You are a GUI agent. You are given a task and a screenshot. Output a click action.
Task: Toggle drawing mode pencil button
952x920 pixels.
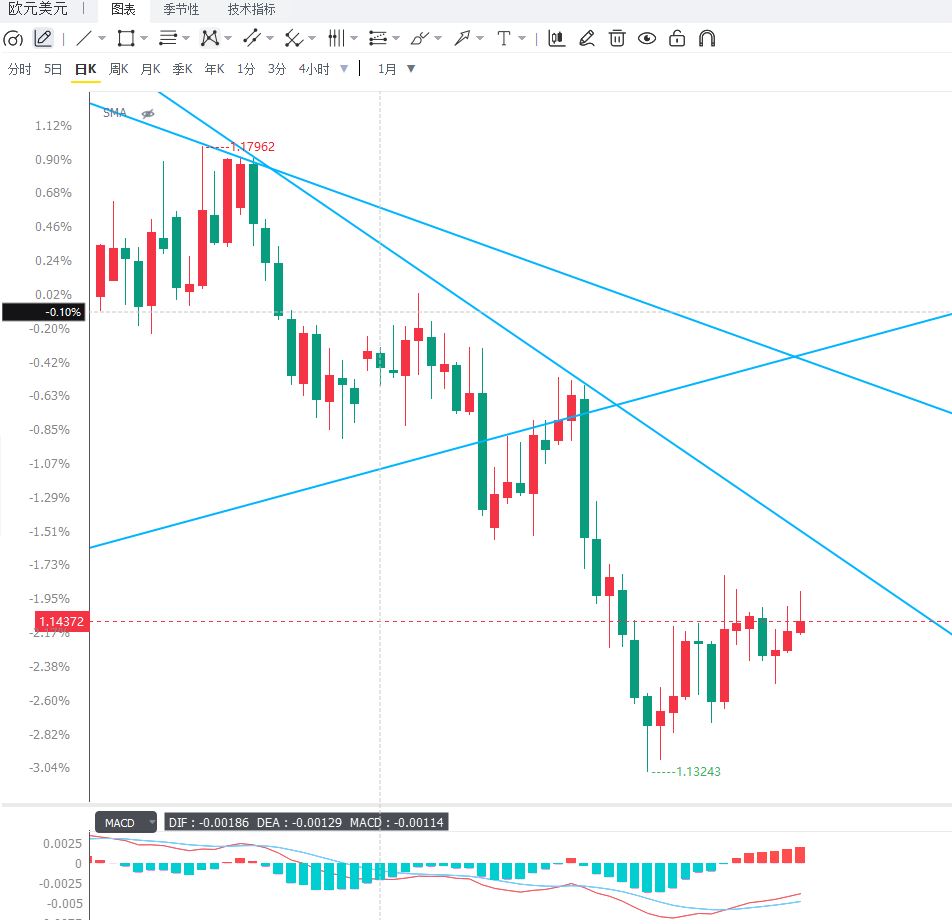pos(42,39)
